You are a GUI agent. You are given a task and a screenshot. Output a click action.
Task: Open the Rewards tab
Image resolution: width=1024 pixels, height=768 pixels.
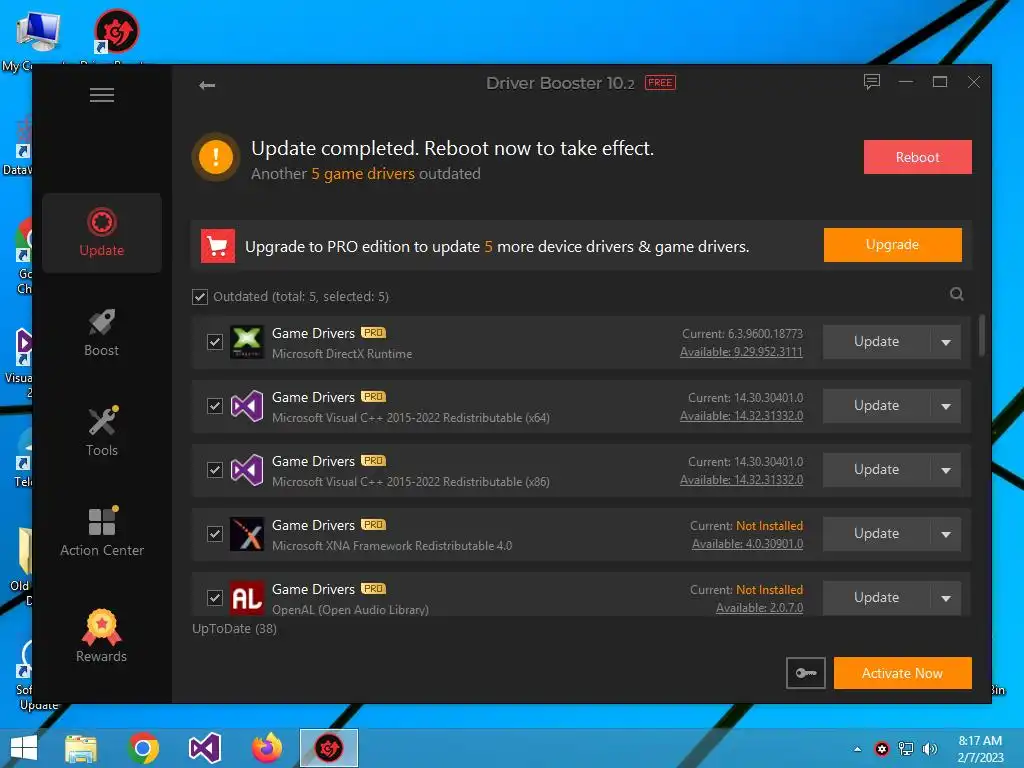point(102,635)
